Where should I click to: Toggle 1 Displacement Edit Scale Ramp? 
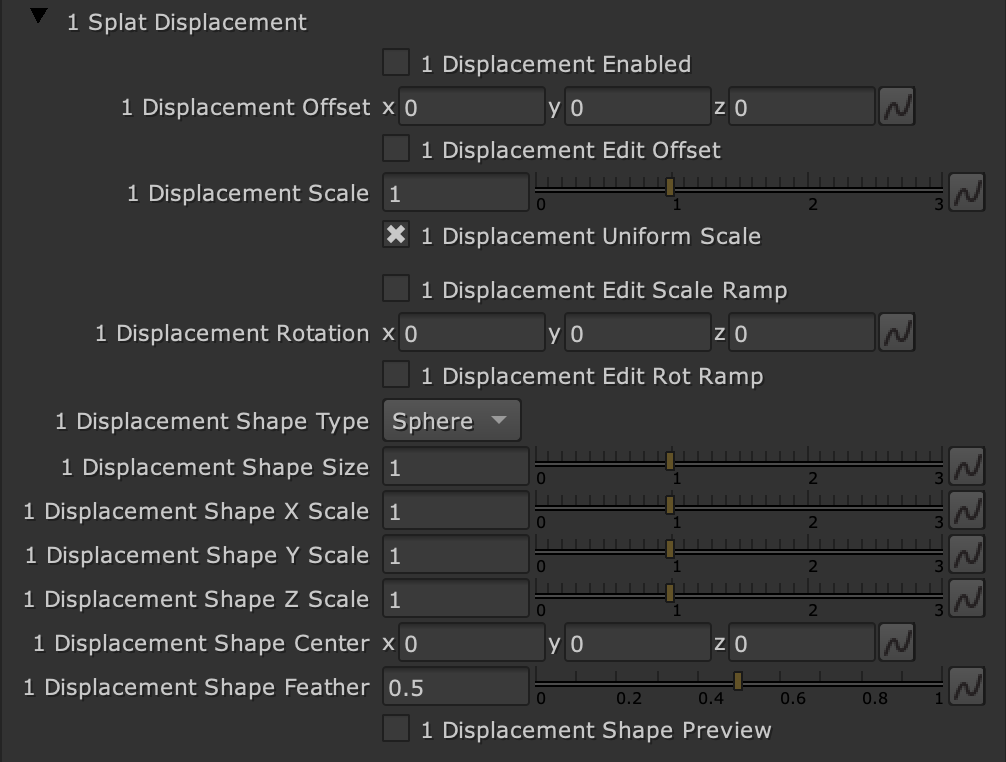(396, 289)
